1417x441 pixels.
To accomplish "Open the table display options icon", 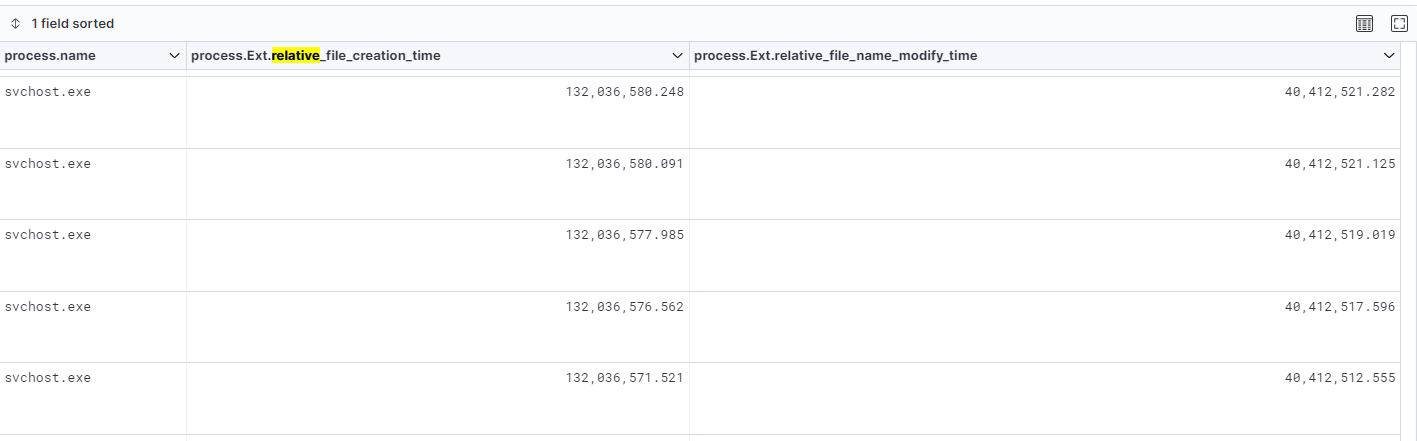I will (x=1364, y=24).
